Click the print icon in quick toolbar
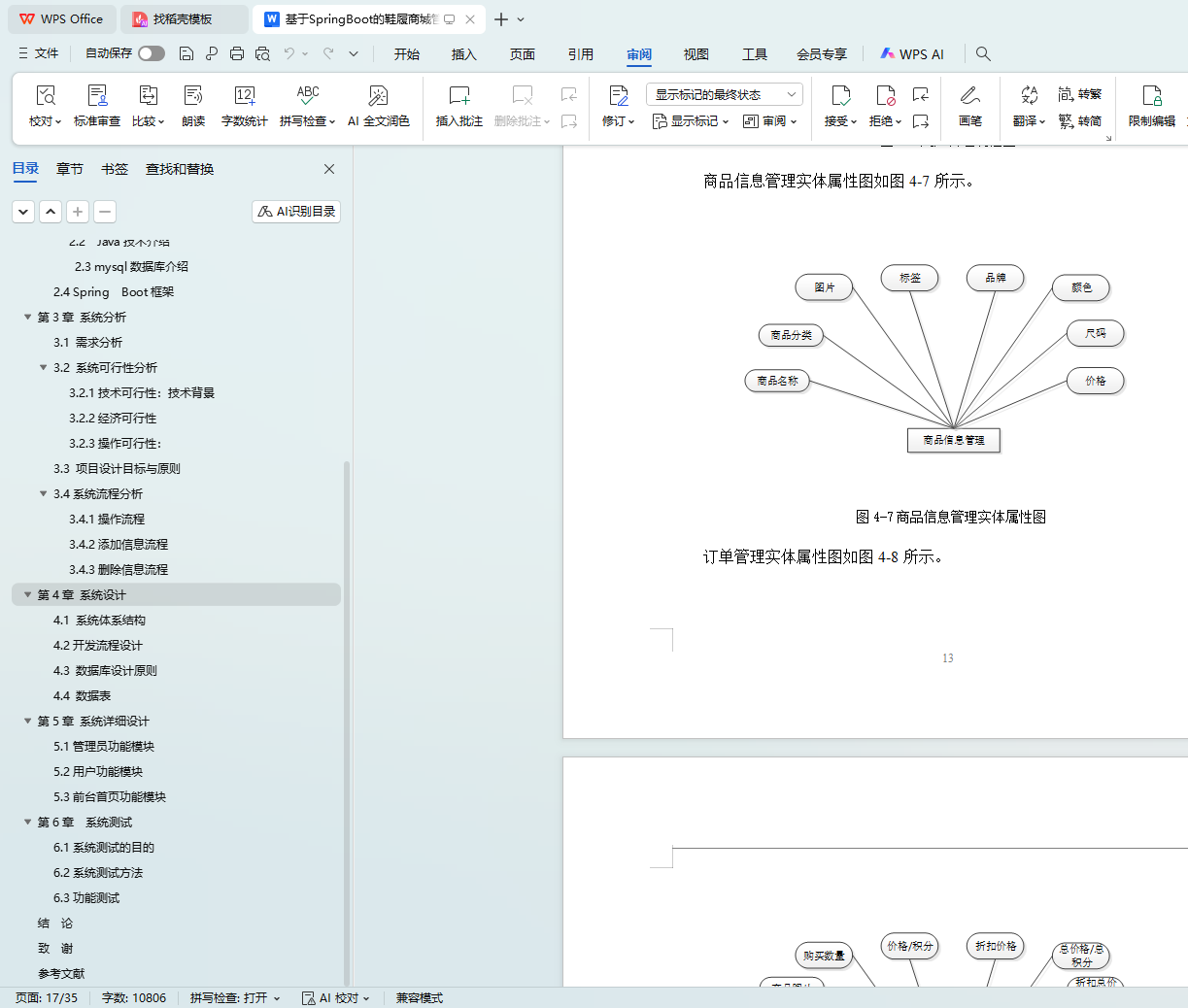The width and height of the screenshot is (1188, 1008). (x=237, y=54)
